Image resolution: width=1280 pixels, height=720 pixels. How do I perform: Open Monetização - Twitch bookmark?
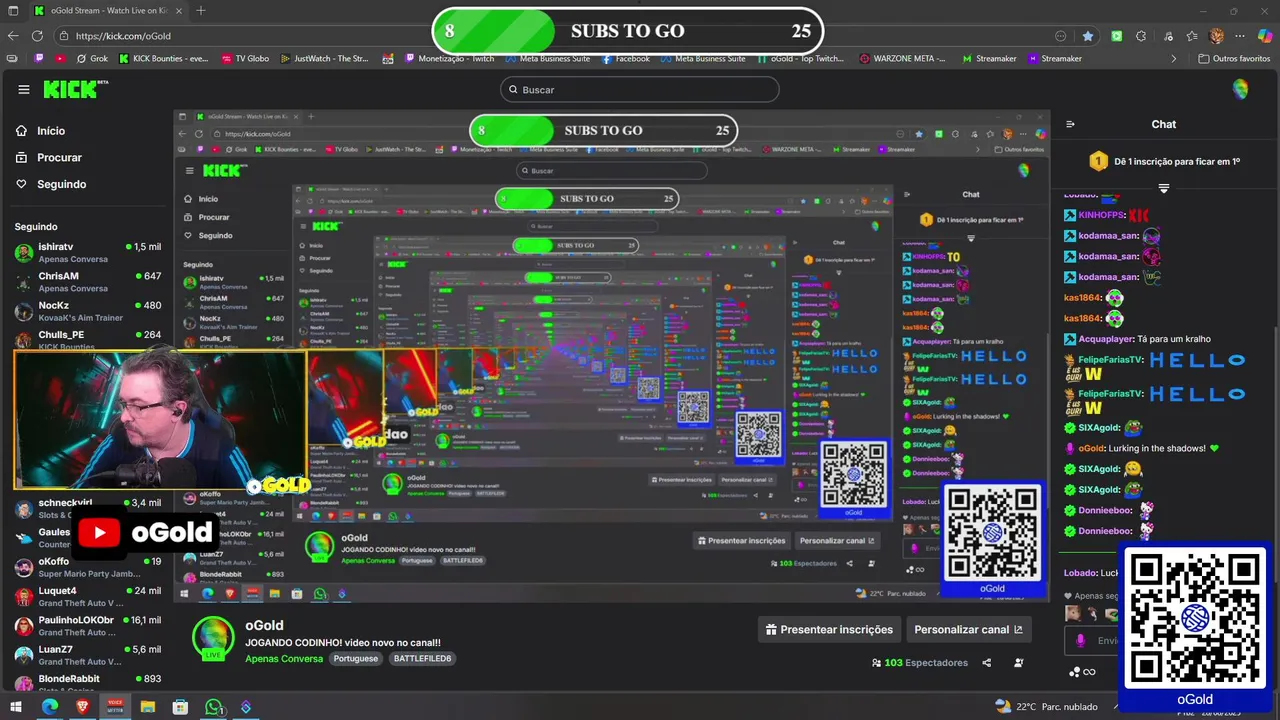449,58
